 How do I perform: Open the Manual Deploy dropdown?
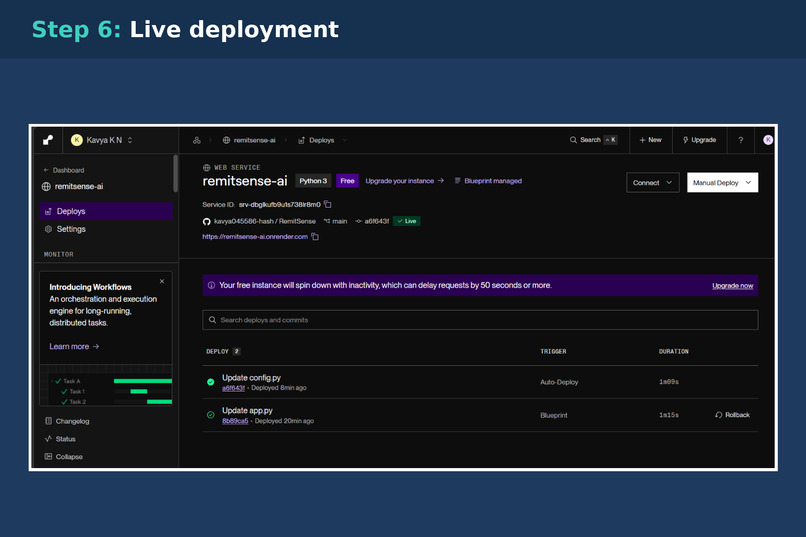pos(722,182)
